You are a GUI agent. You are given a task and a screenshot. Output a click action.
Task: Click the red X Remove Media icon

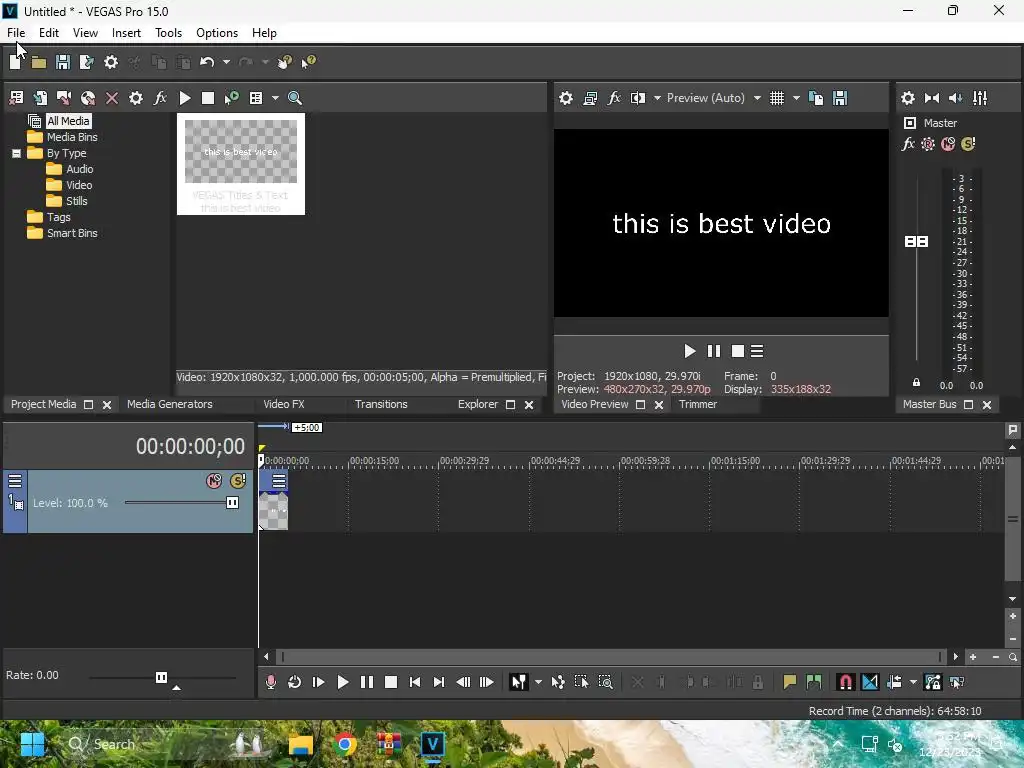[x=112, y=98]
